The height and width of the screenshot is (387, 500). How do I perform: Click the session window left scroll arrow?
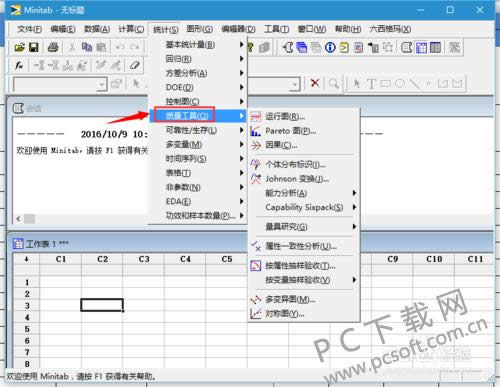(18, 219)
